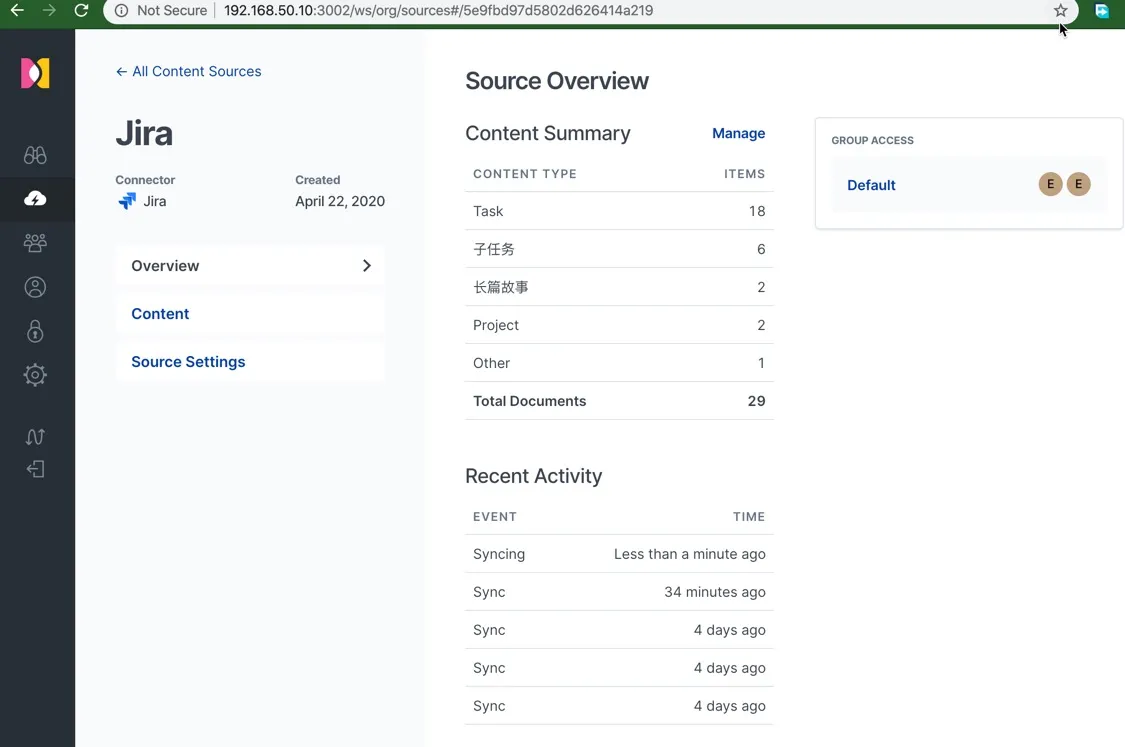Select the Overview navigation item
This screenshot has width=1125, height=747.
(166, 266)
